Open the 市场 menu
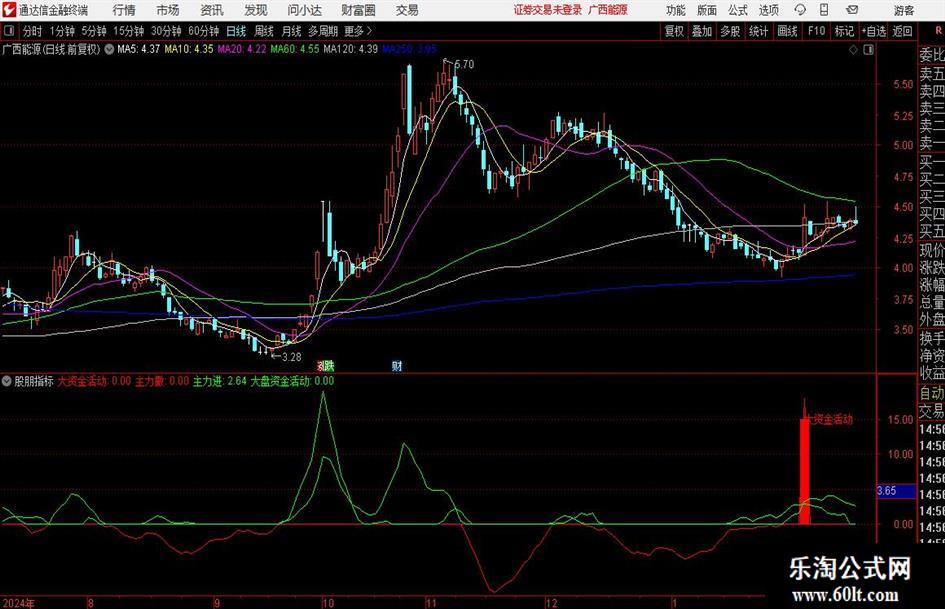 click(x=168, y=10)
